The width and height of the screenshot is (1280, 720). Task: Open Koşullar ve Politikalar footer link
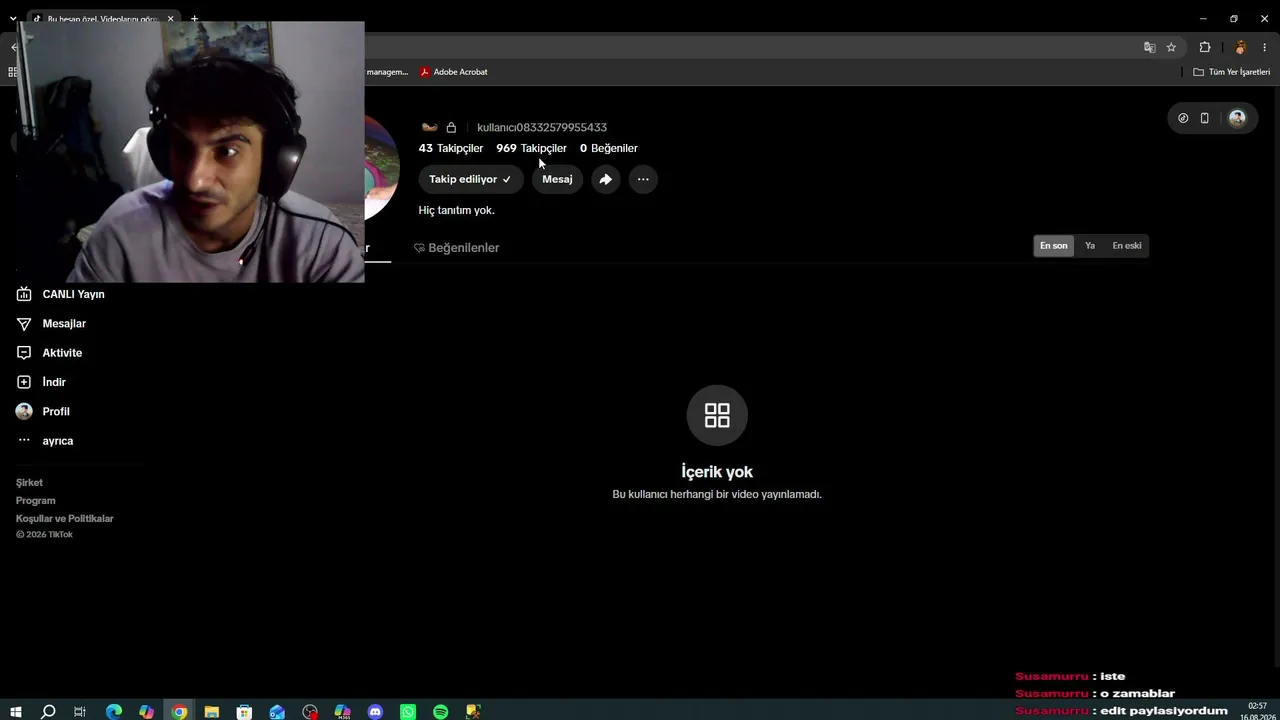click(65, 519)
